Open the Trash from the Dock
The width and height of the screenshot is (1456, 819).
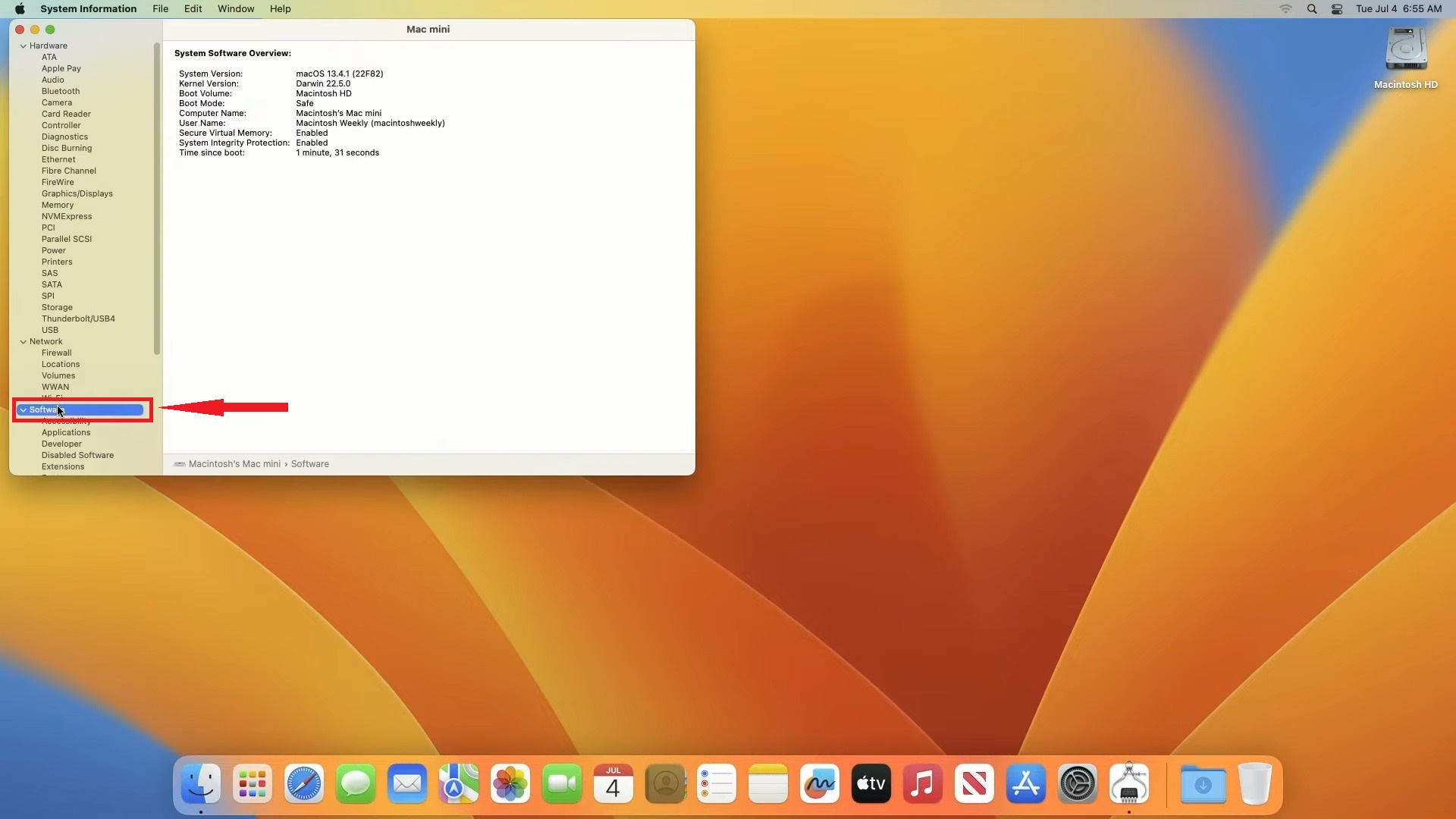(1256, 783)
